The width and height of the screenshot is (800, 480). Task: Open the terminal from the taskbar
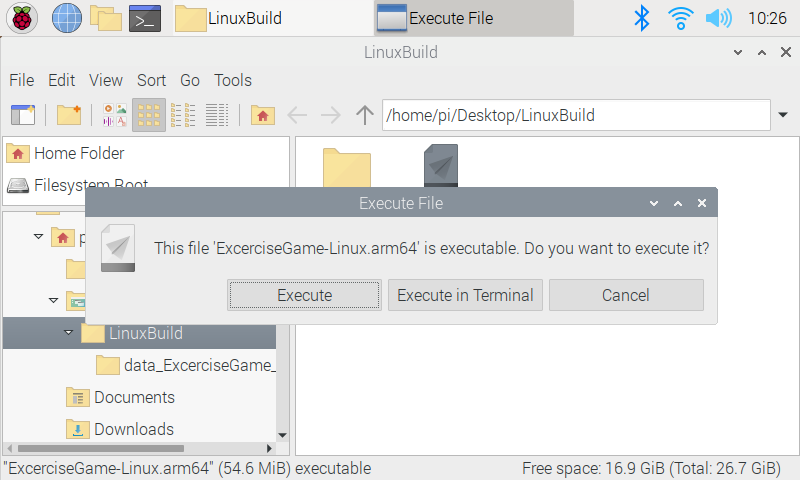tap(145, 18)
